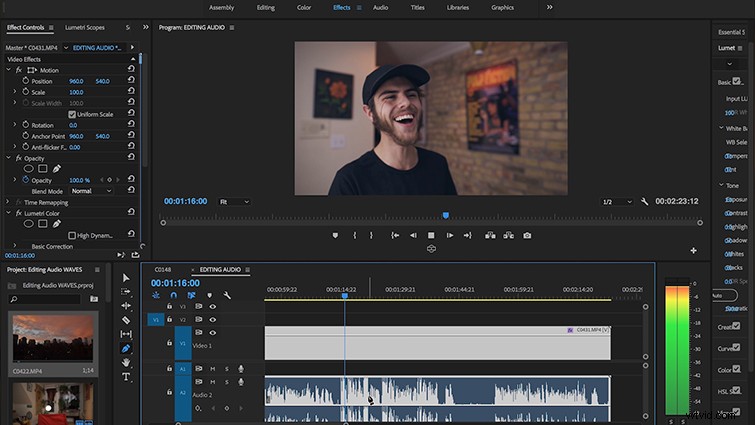
Task: Toggle the Uniform Scale checkbox
Action: click(x=72, y=114)
